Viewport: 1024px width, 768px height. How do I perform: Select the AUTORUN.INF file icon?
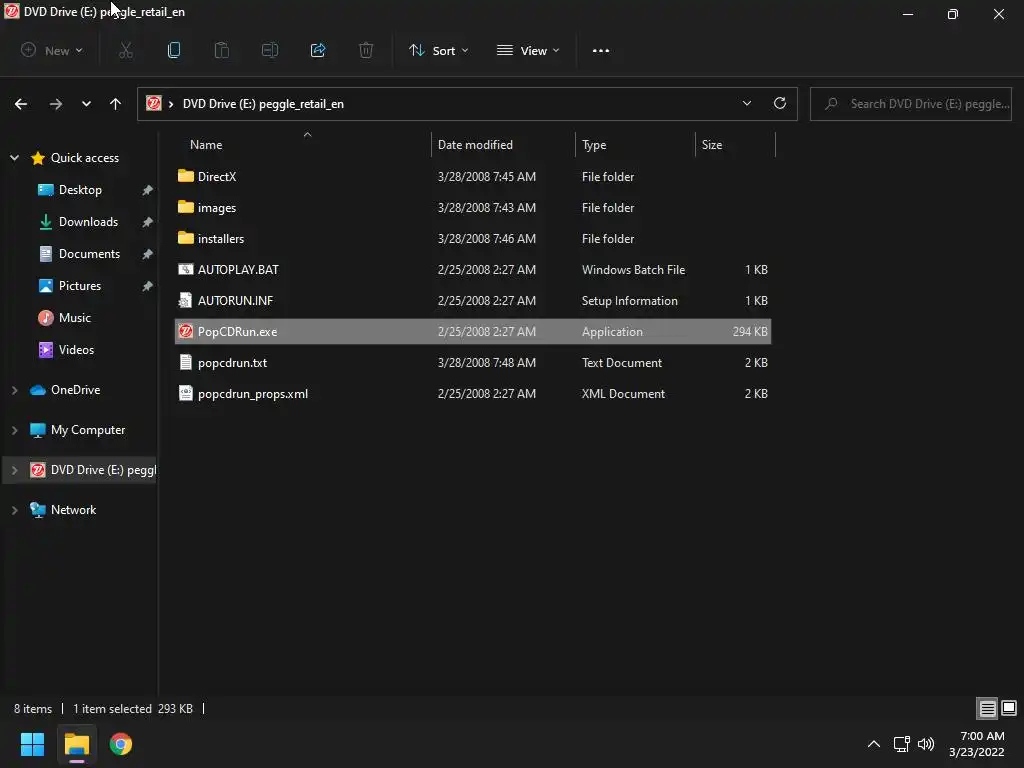coord(185,300)
